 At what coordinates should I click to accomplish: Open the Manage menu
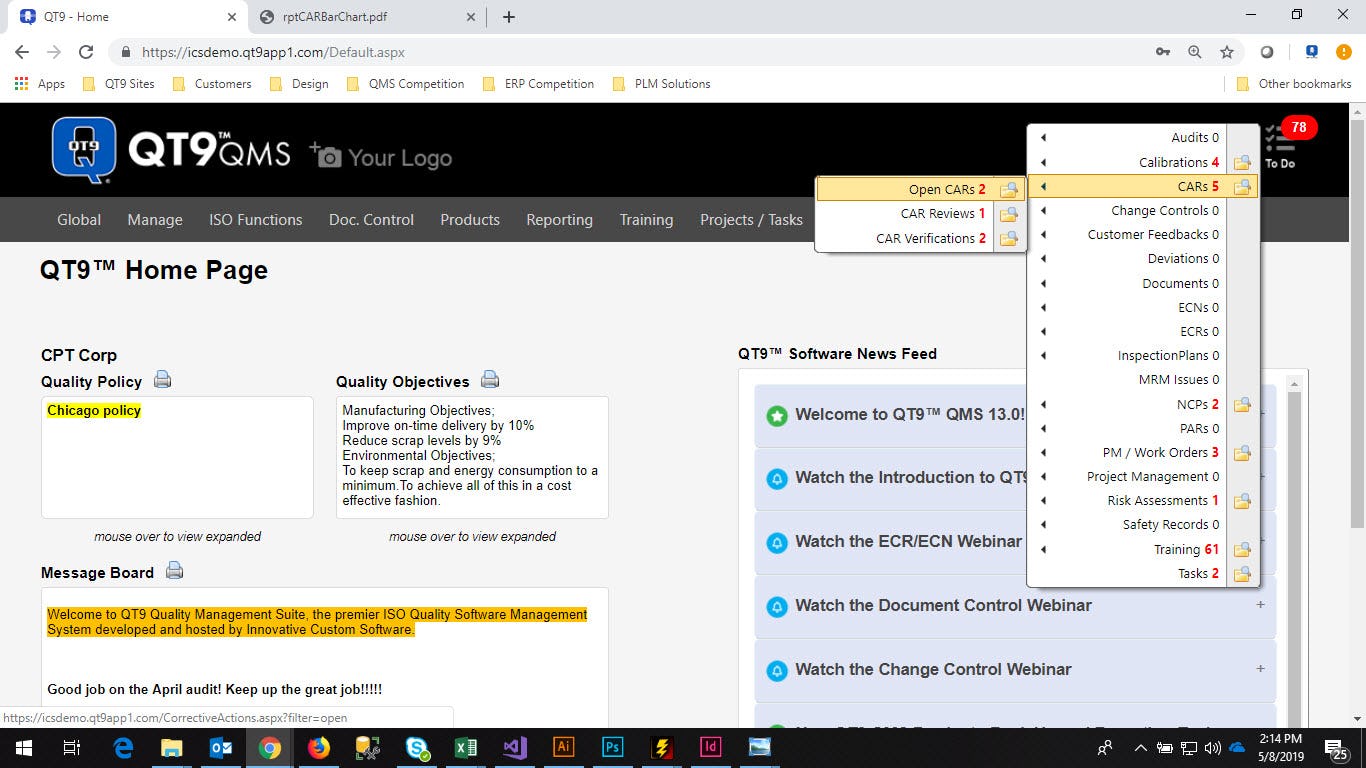pos(155,220)
